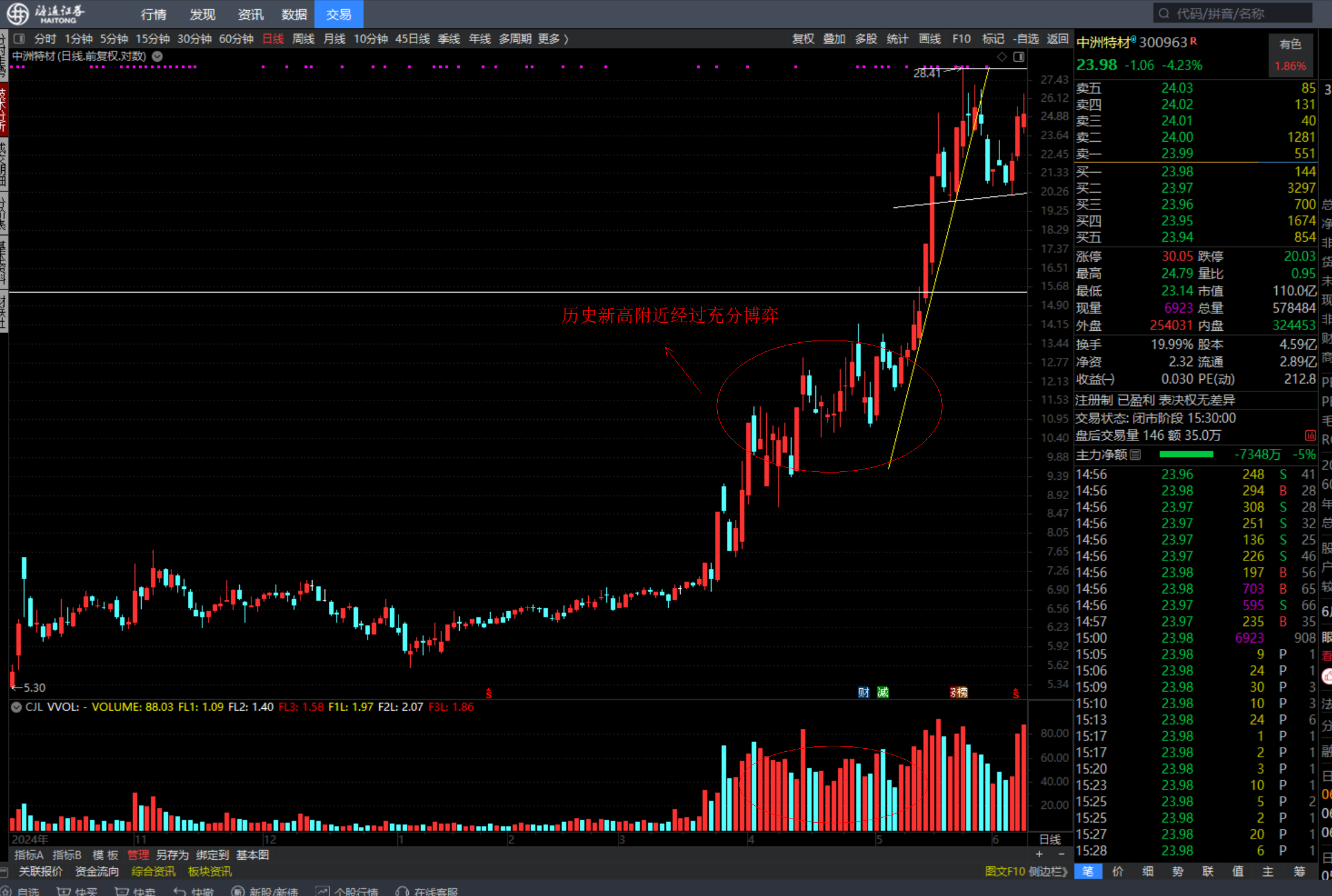Select the 笔 tab under the tick list
1332x896 pixels.
click(x=1088, y=871)
